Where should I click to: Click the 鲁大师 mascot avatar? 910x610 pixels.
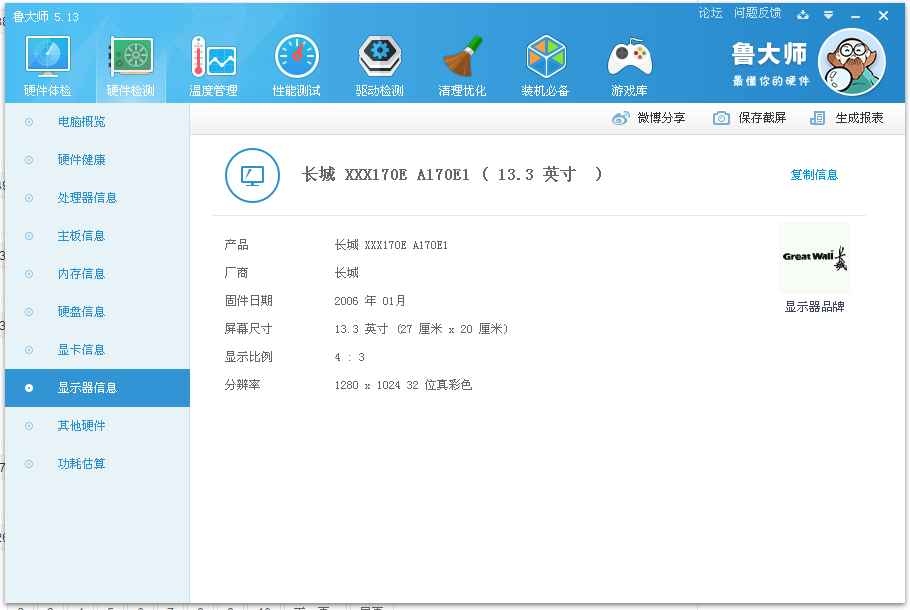[851, 62]
